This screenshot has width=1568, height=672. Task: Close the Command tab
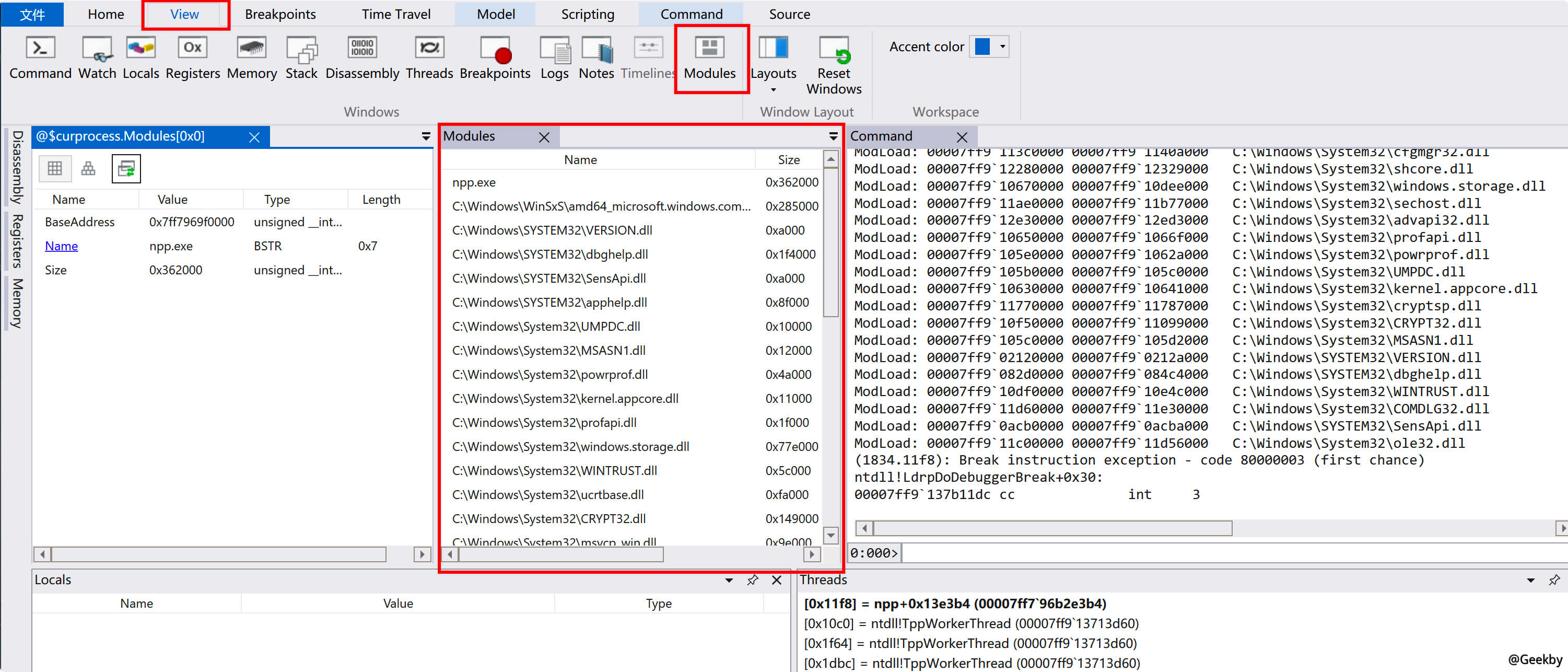click(x=962, y=137)
